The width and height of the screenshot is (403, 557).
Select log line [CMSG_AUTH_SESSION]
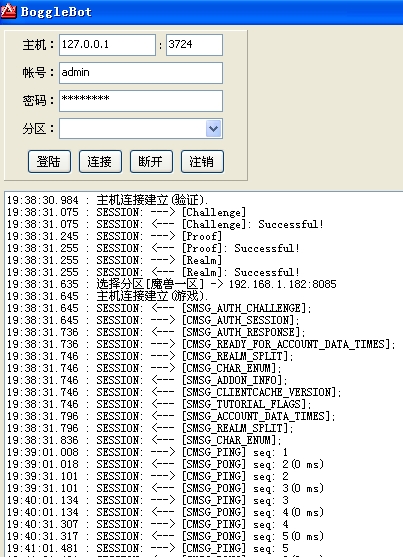153,320
